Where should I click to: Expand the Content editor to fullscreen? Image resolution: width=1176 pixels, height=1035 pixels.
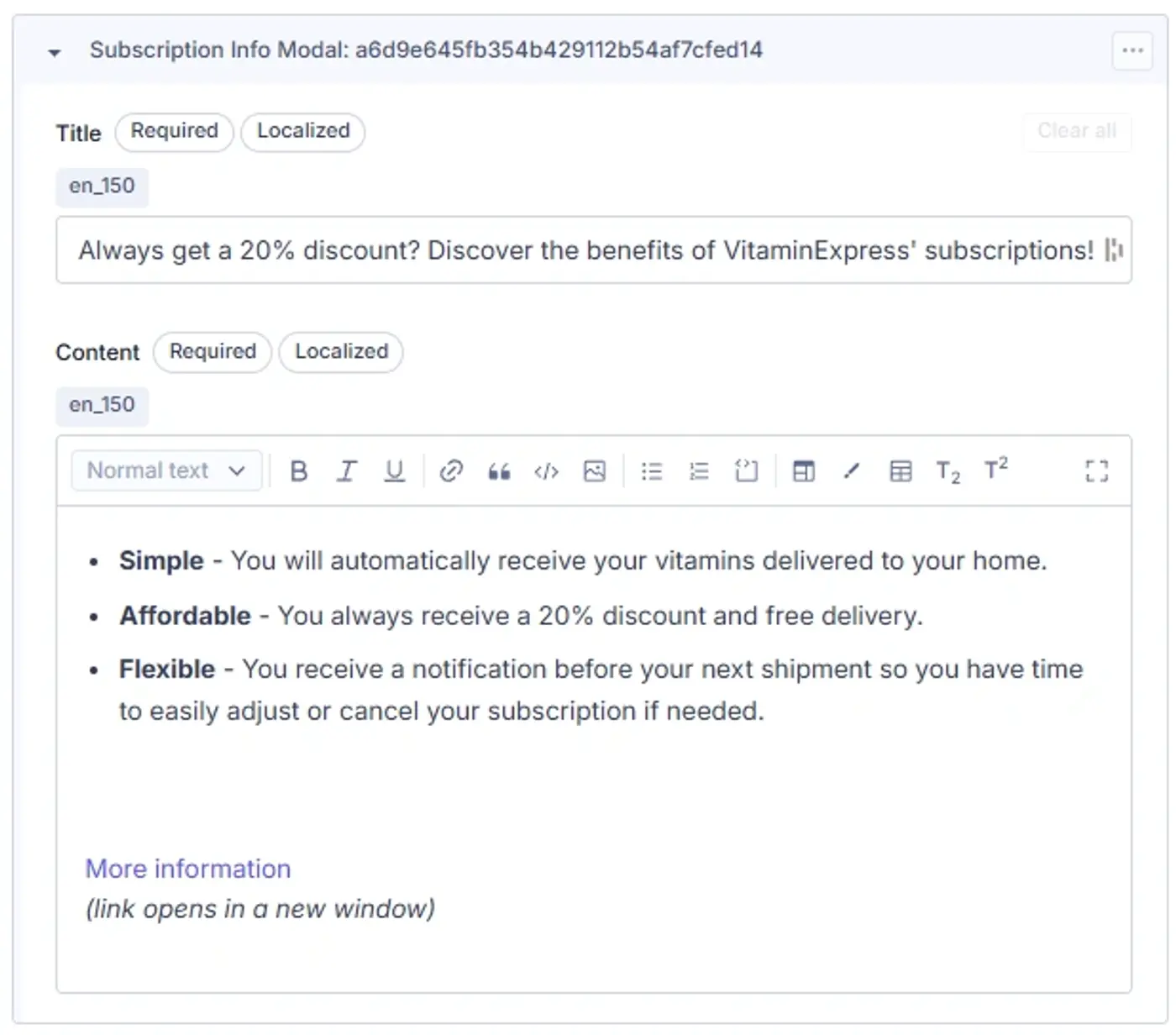pos(1097,471)
